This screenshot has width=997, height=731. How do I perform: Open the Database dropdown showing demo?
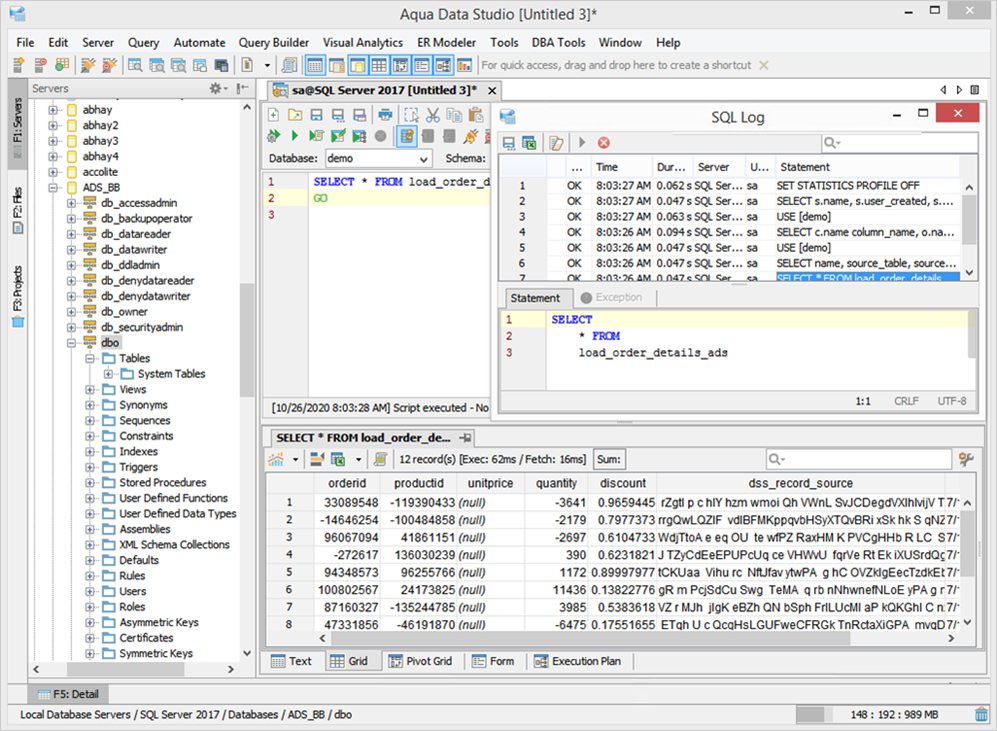point(378,158)
